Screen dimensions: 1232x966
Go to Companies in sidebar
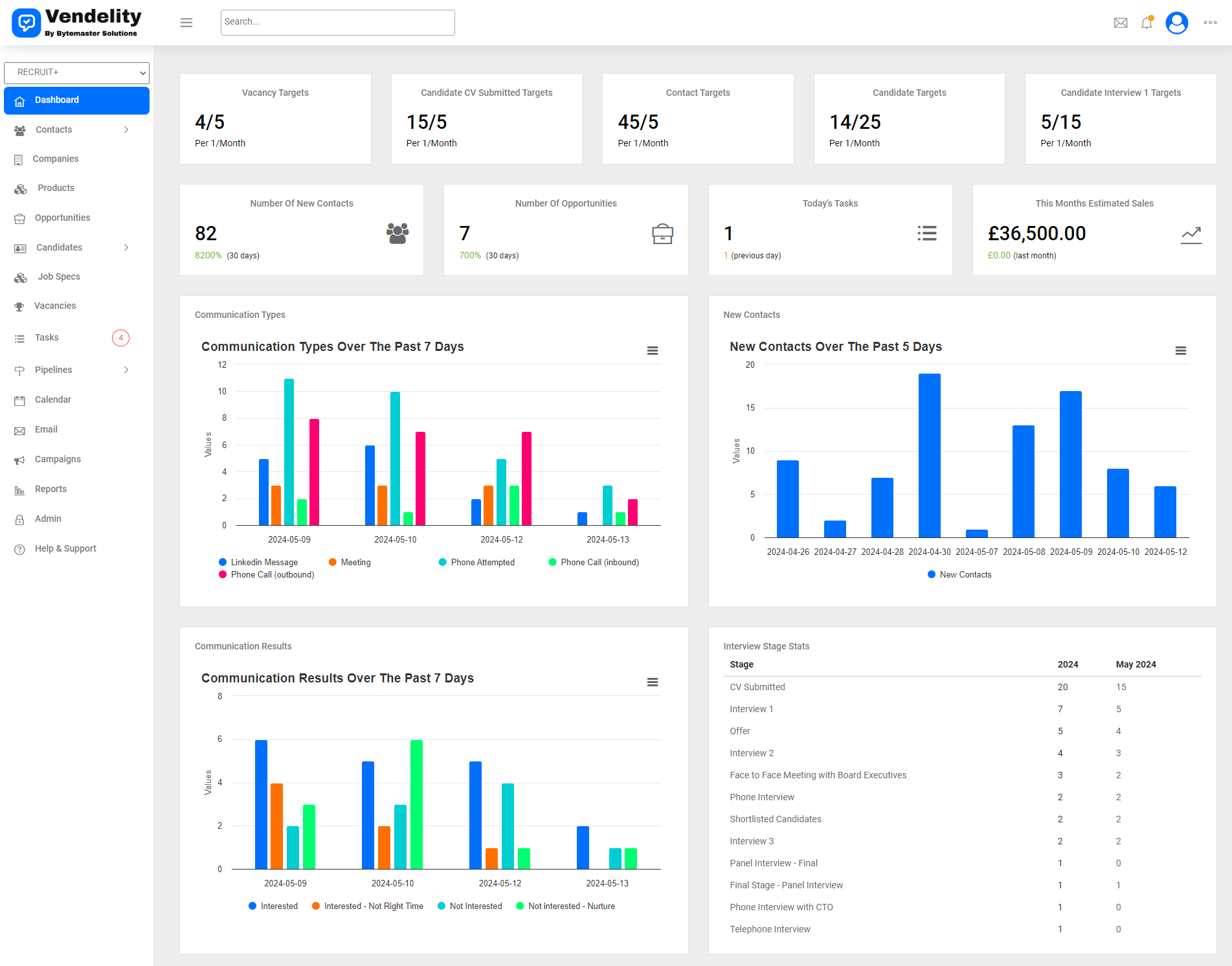tap(56, 159)
